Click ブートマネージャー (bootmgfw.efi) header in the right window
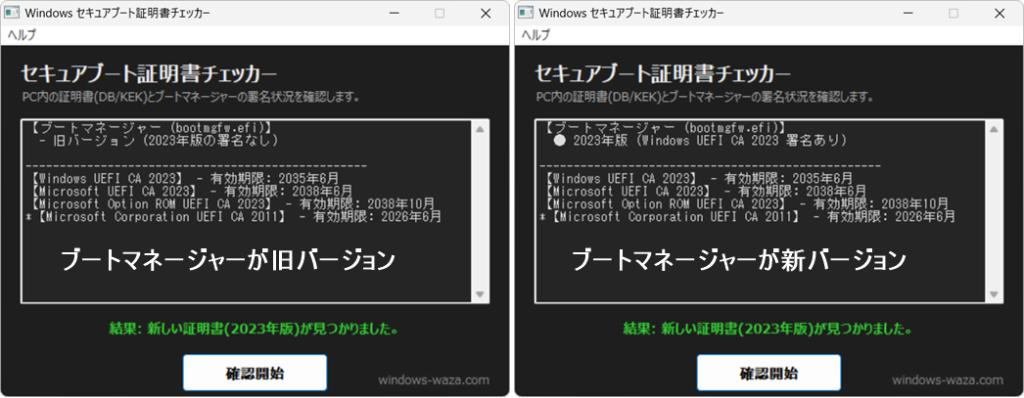Screen dimensions: 1024x398 [665, 127]
